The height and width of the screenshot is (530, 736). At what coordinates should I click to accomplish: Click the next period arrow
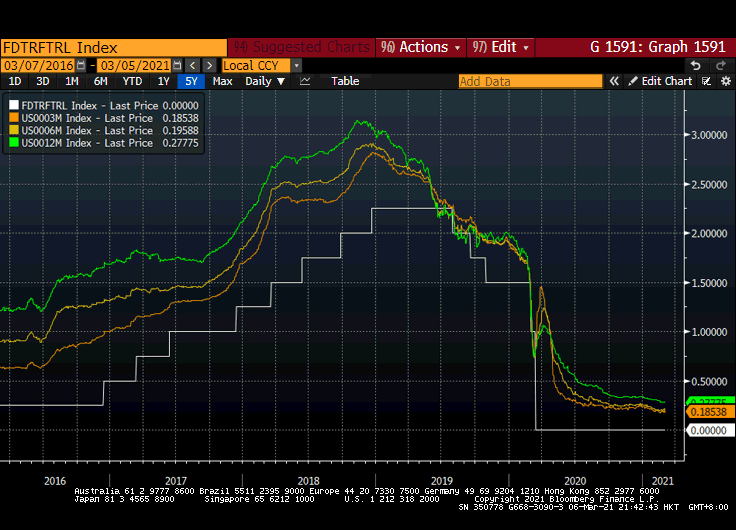[210, 65]
